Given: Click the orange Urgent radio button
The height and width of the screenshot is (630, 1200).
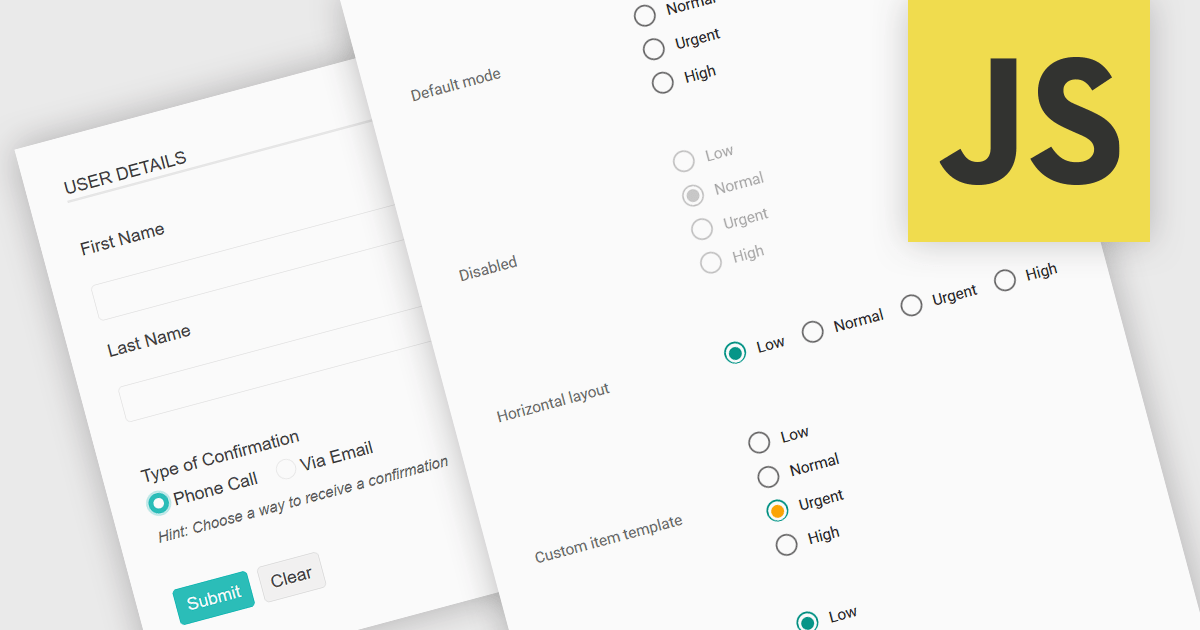Looking at the screenshot, I should [777, 510].
